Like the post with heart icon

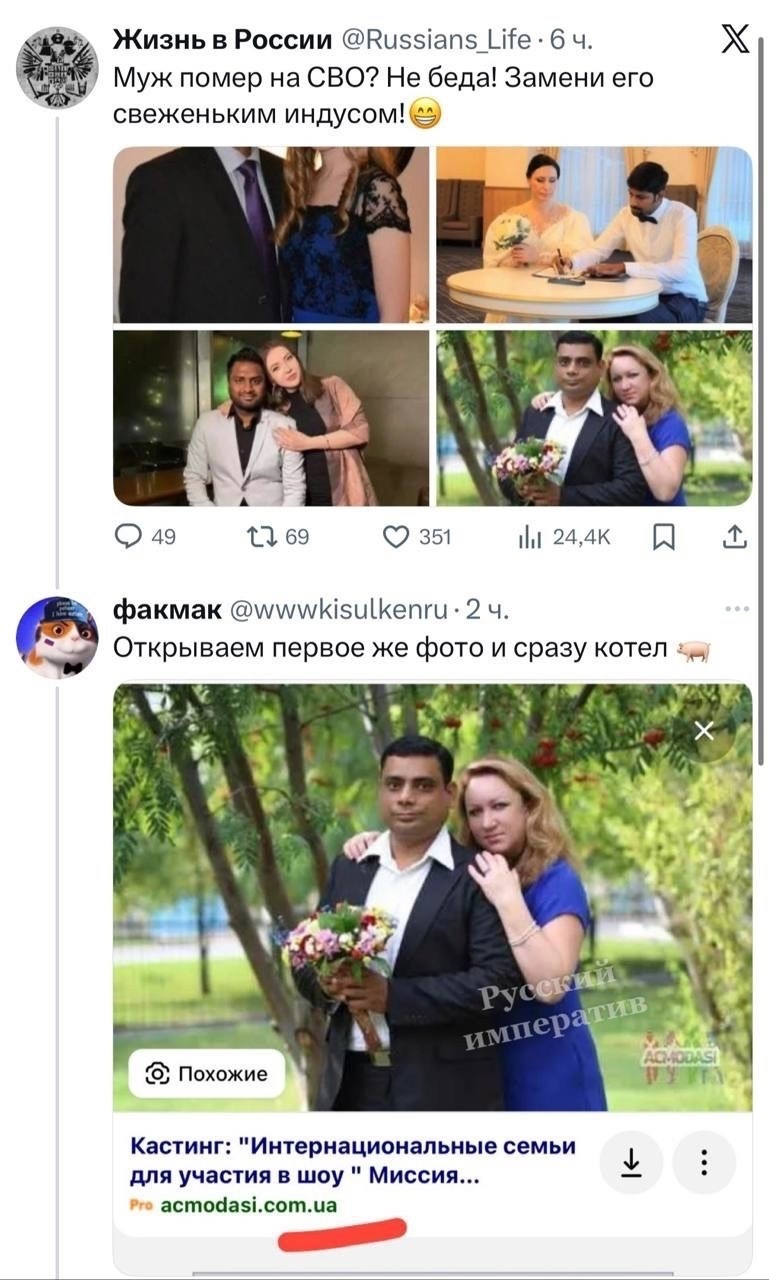397,537
